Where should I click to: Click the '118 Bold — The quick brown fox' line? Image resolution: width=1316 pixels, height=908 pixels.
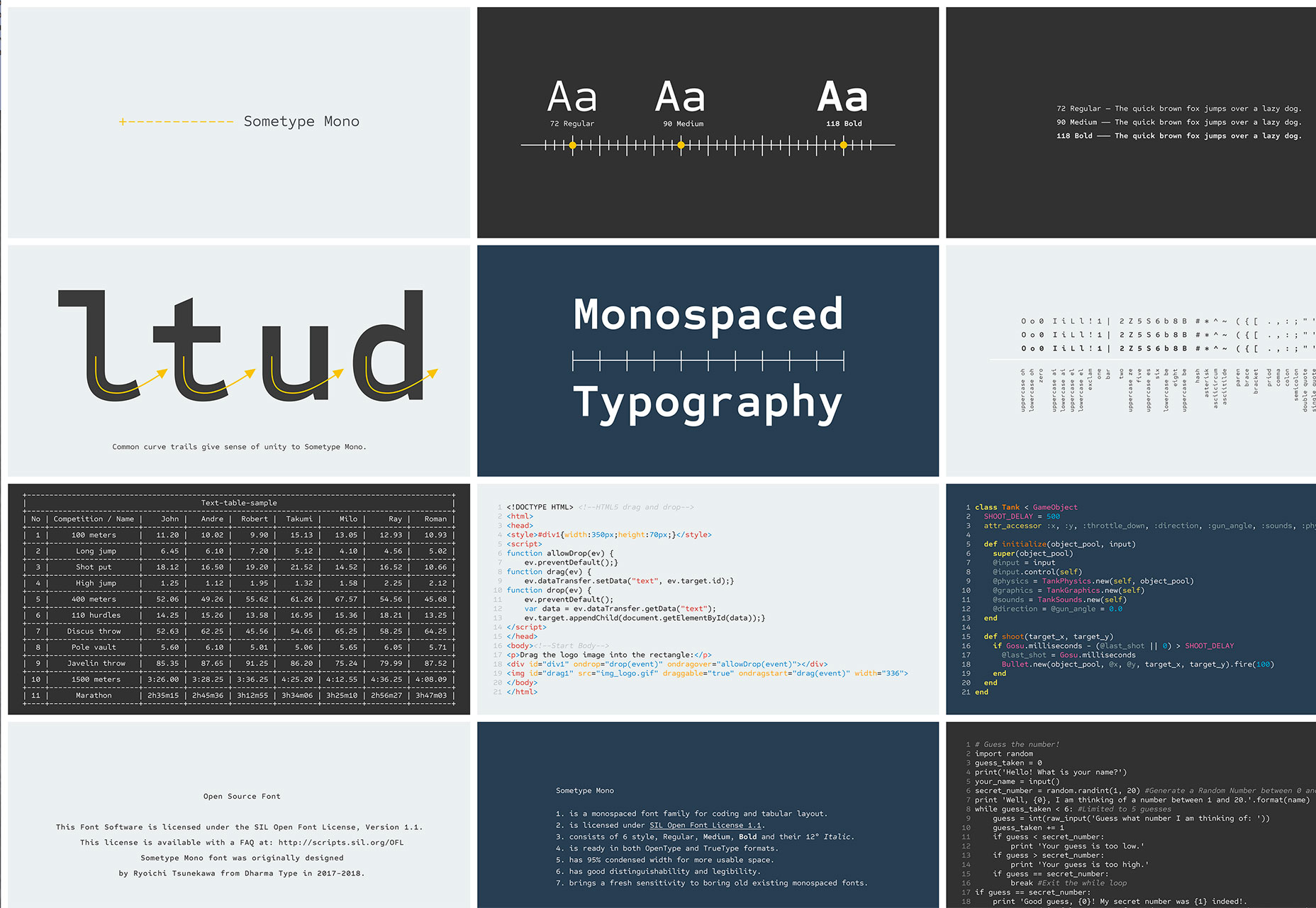1179,136
